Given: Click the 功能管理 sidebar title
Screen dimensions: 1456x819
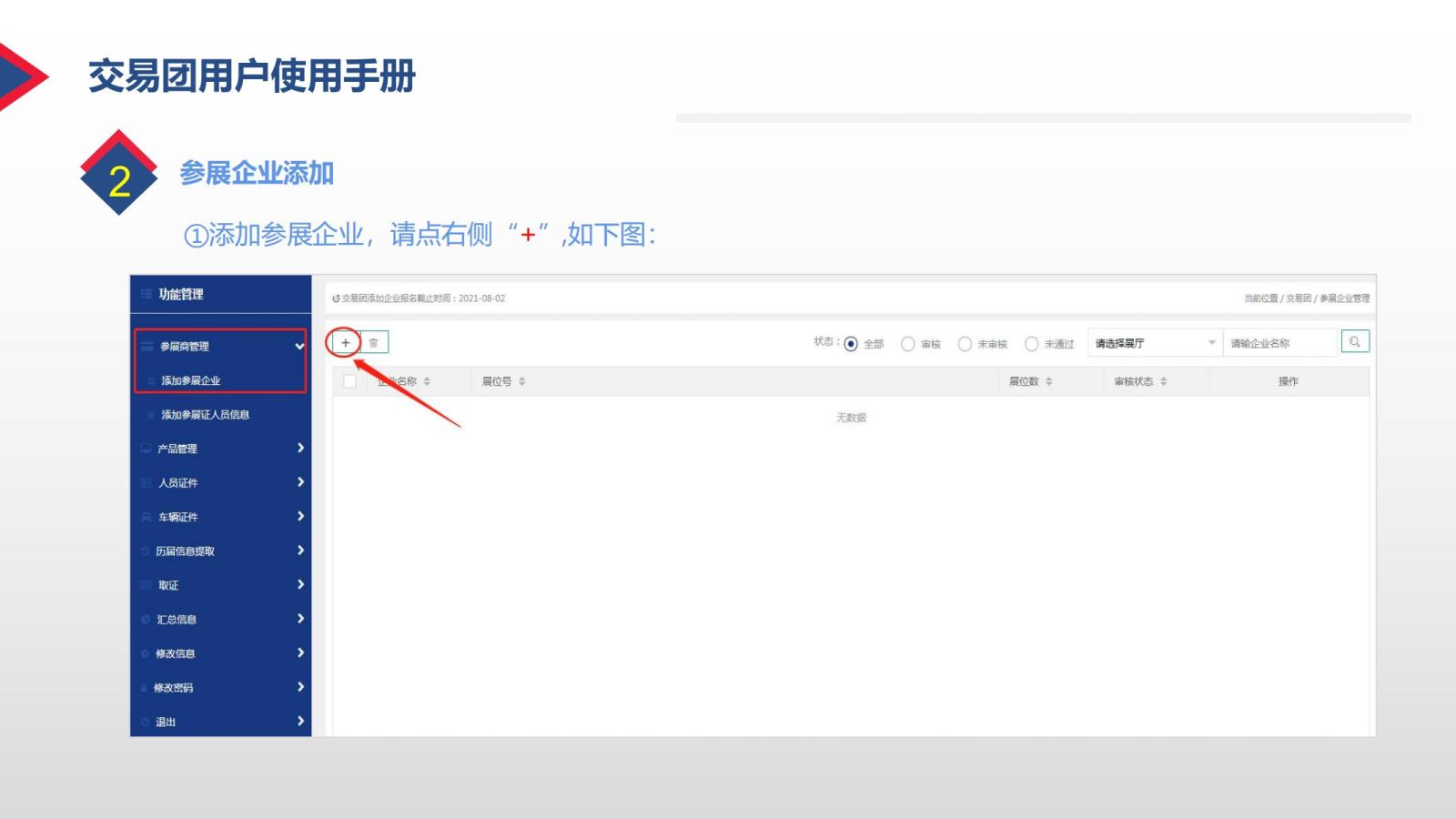Looking at the screenshot, I should tap(181, 294).
